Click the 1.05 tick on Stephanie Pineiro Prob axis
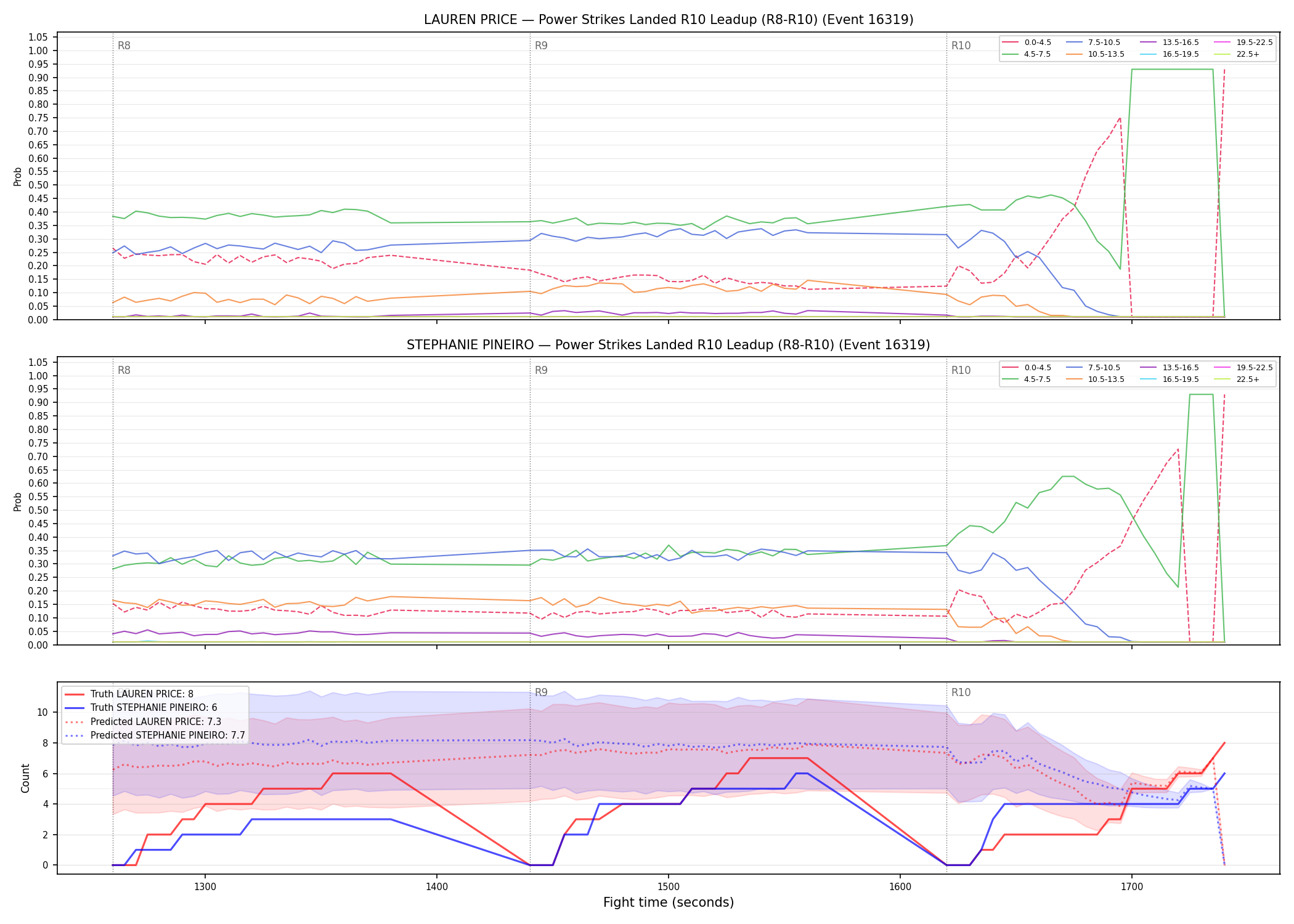 pyautogui.click(x=38, y=362)
